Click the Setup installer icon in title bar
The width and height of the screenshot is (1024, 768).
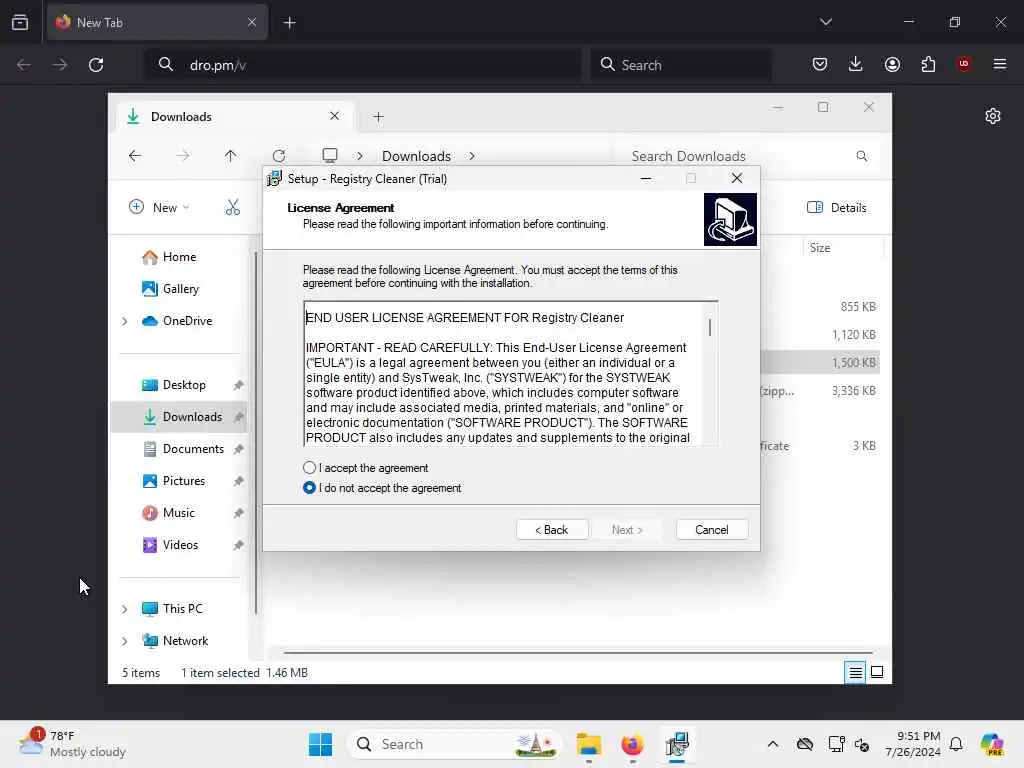275,178
